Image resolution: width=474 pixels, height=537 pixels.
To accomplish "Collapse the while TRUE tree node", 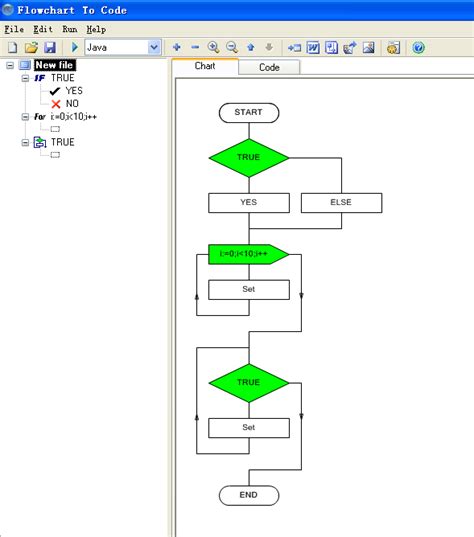I will [25, 142].
